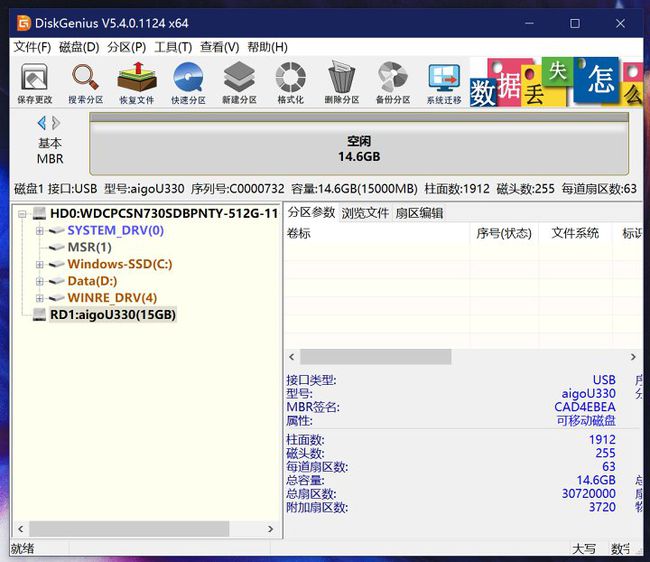
Task: Launch System Migration (系统迁移) tool
Action: [x=444, y=83]
